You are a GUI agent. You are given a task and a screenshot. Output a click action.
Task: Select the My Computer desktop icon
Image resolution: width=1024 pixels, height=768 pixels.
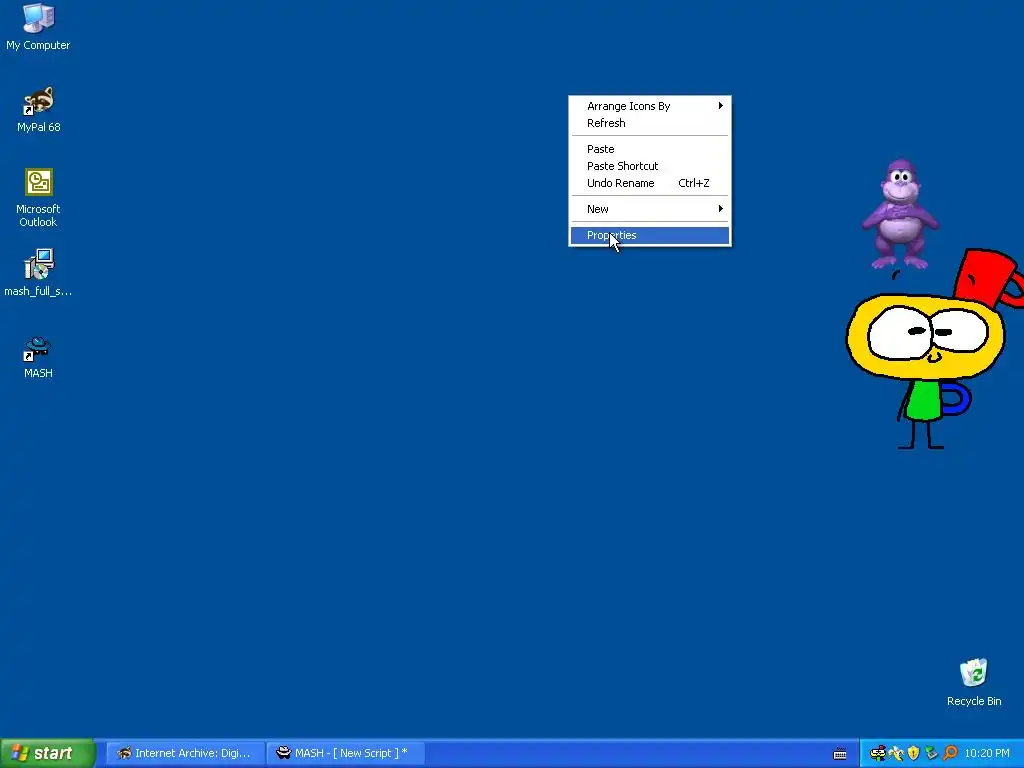point(38,26)
